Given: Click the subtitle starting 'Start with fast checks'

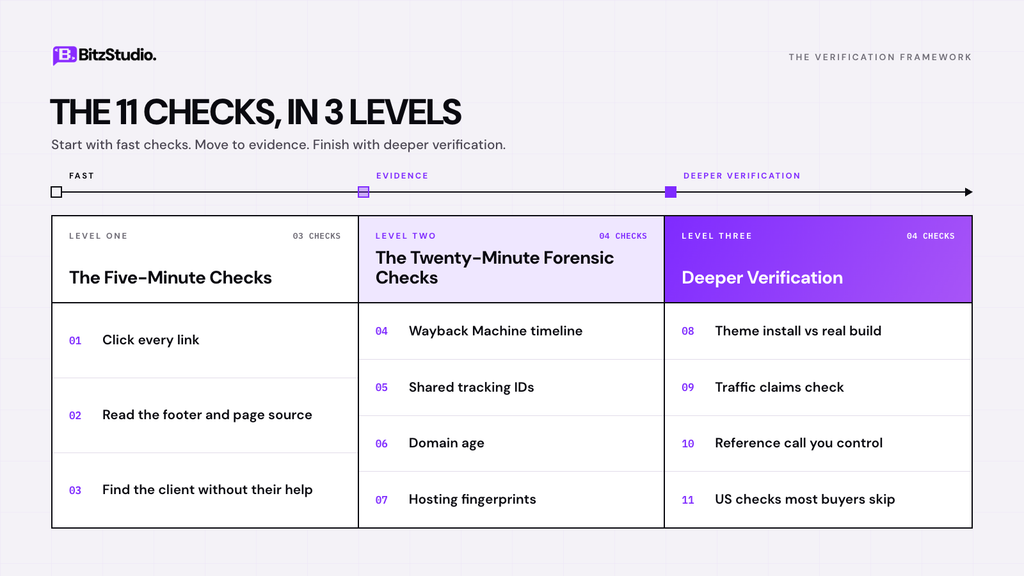Looking at the screenshot, I should click(x=278, y=144).
